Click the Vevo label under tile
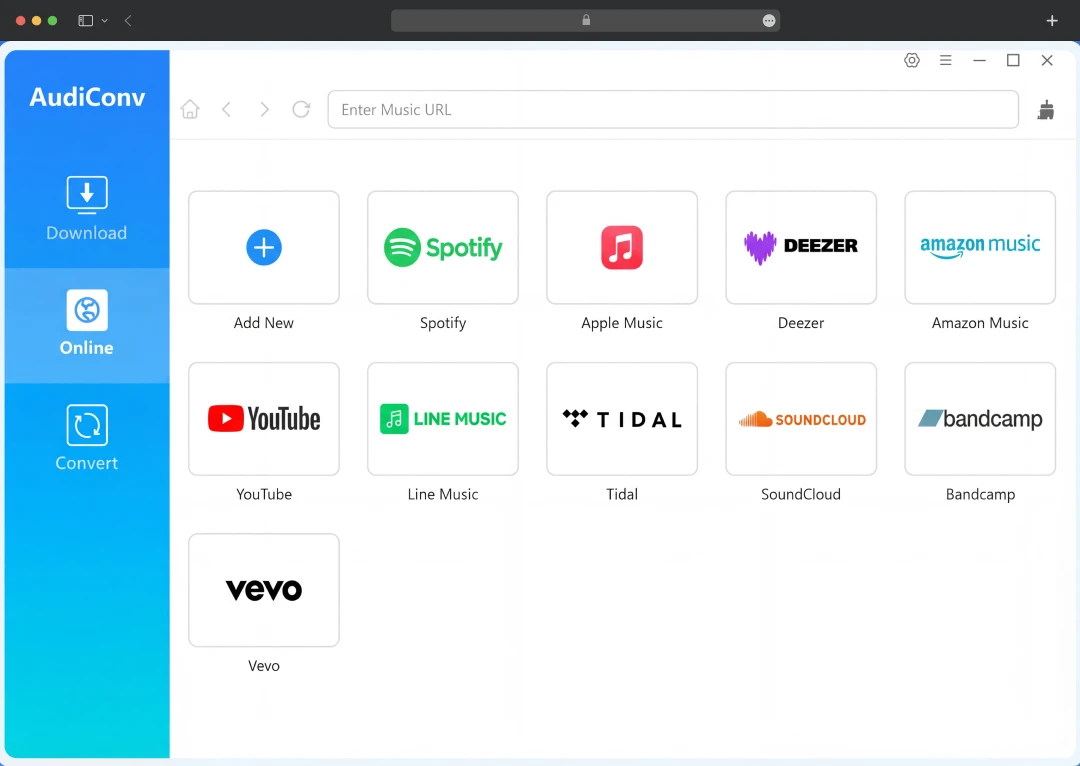1080x766 pixels. (264, 666)
